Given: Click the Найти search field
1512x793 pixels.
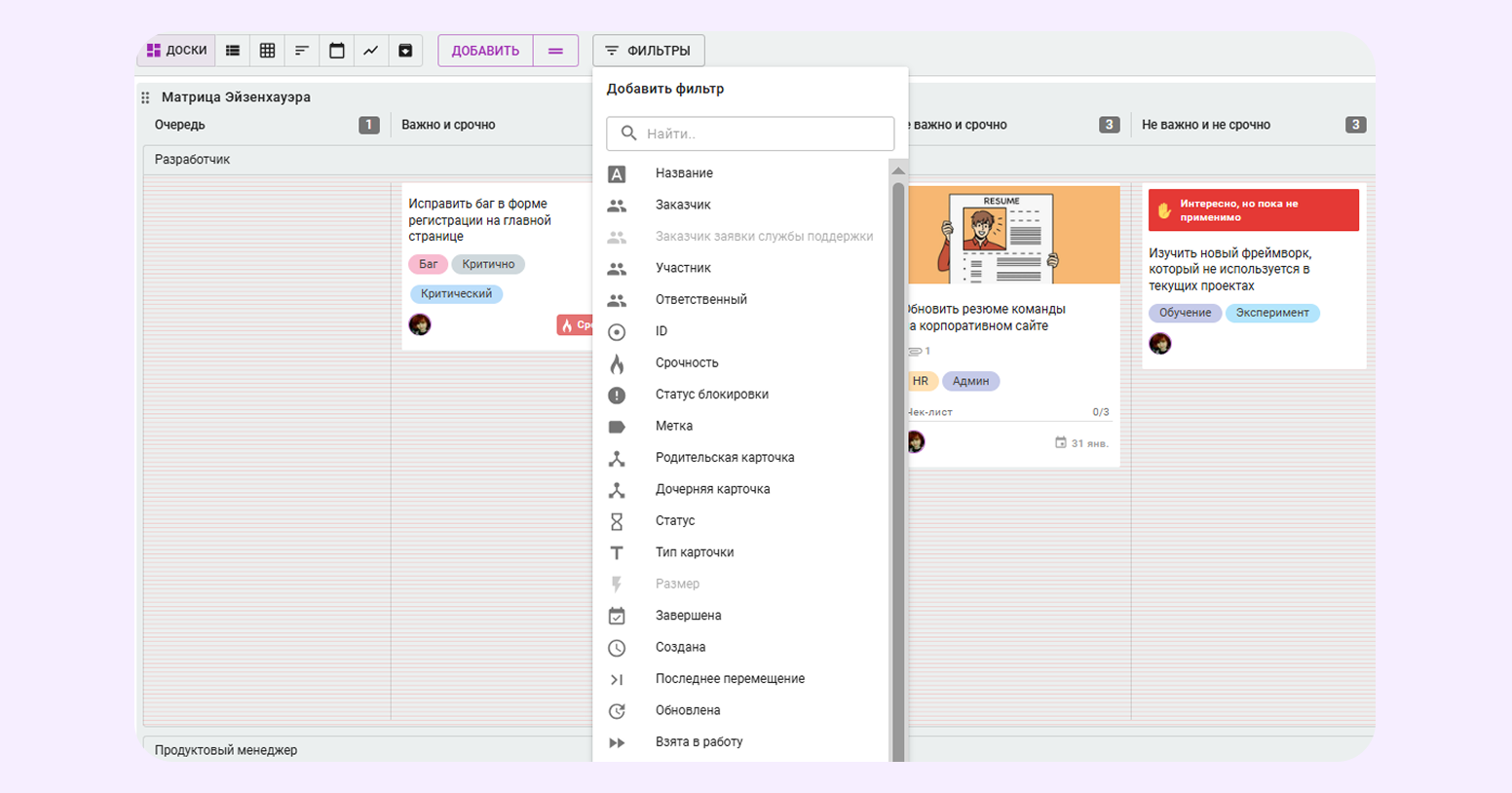Looking at the screenshot, I should click(x=750, y=133).
